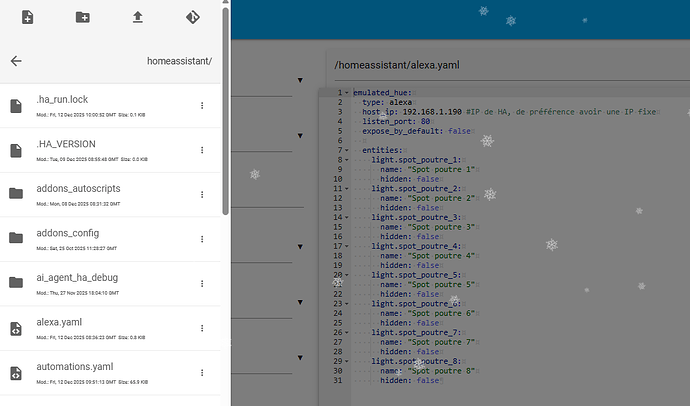Click the New File icon
This screenshot has height=406, width=690.
tap(28, 18)
